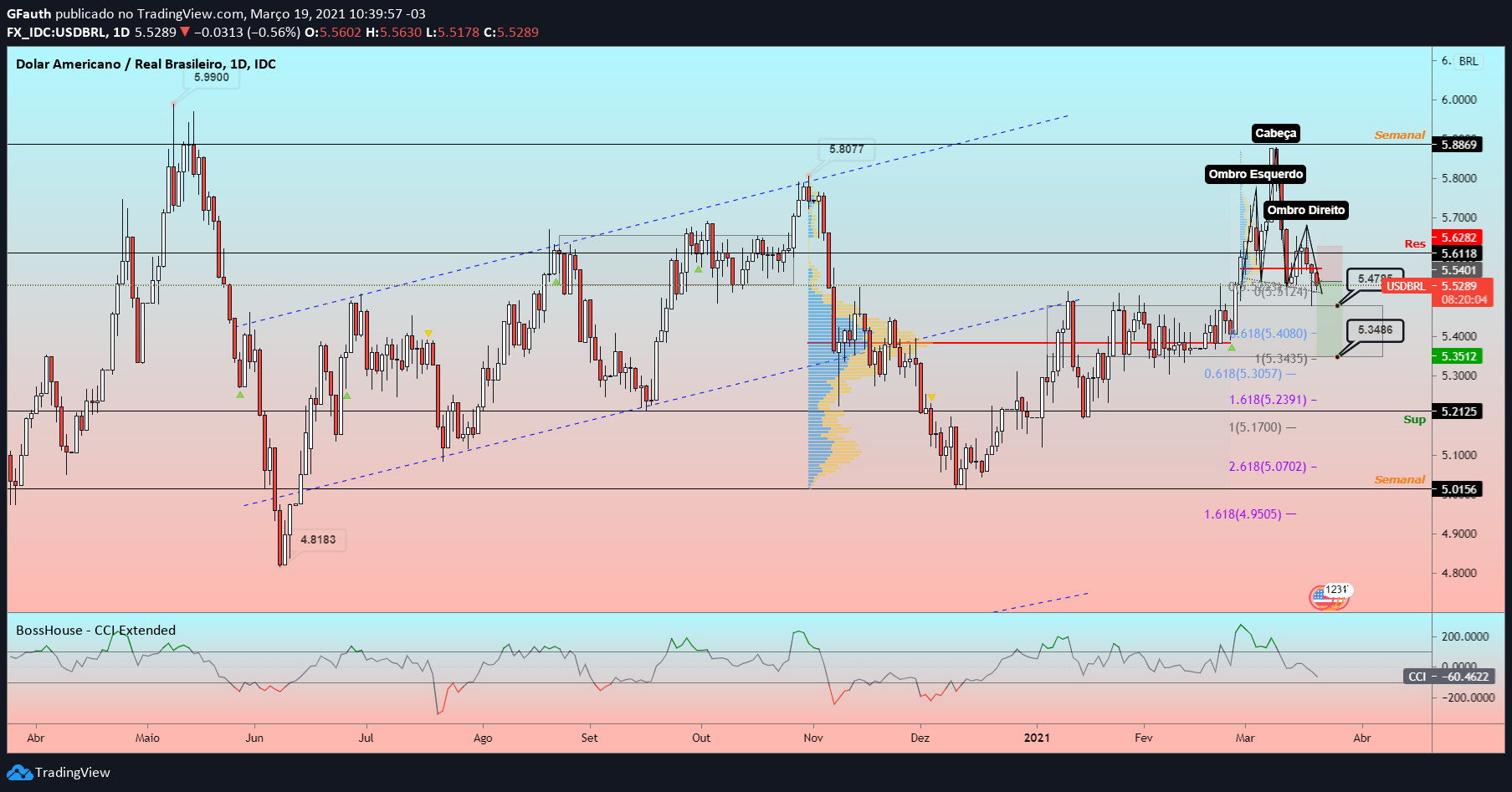Click Fibonacci level 1.618(4.9505)
The image size is (1512, 792).
click(1243, 514)
